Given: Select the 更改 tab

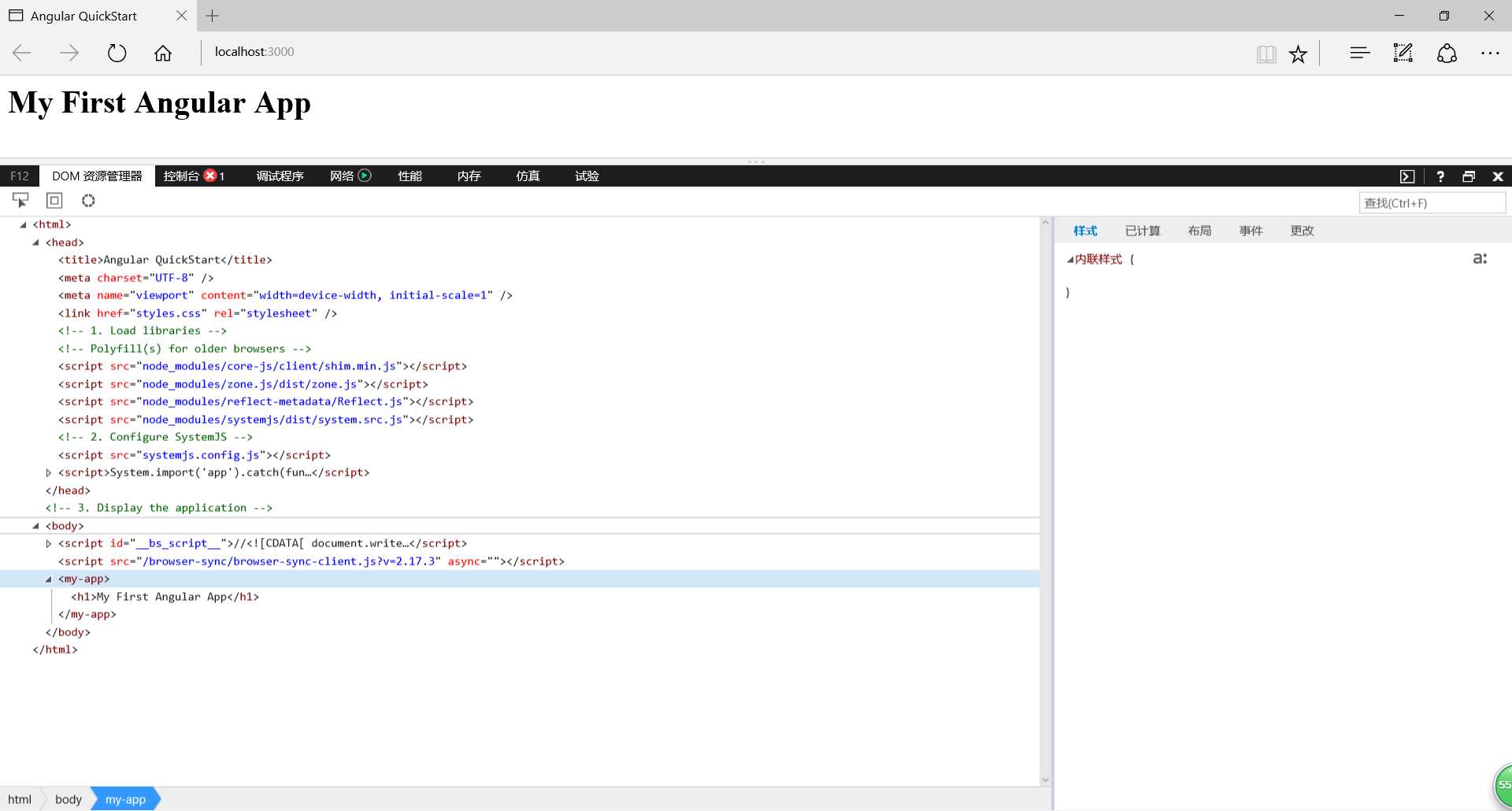Looking at the screenshot, I should (x=1302, y=231).
